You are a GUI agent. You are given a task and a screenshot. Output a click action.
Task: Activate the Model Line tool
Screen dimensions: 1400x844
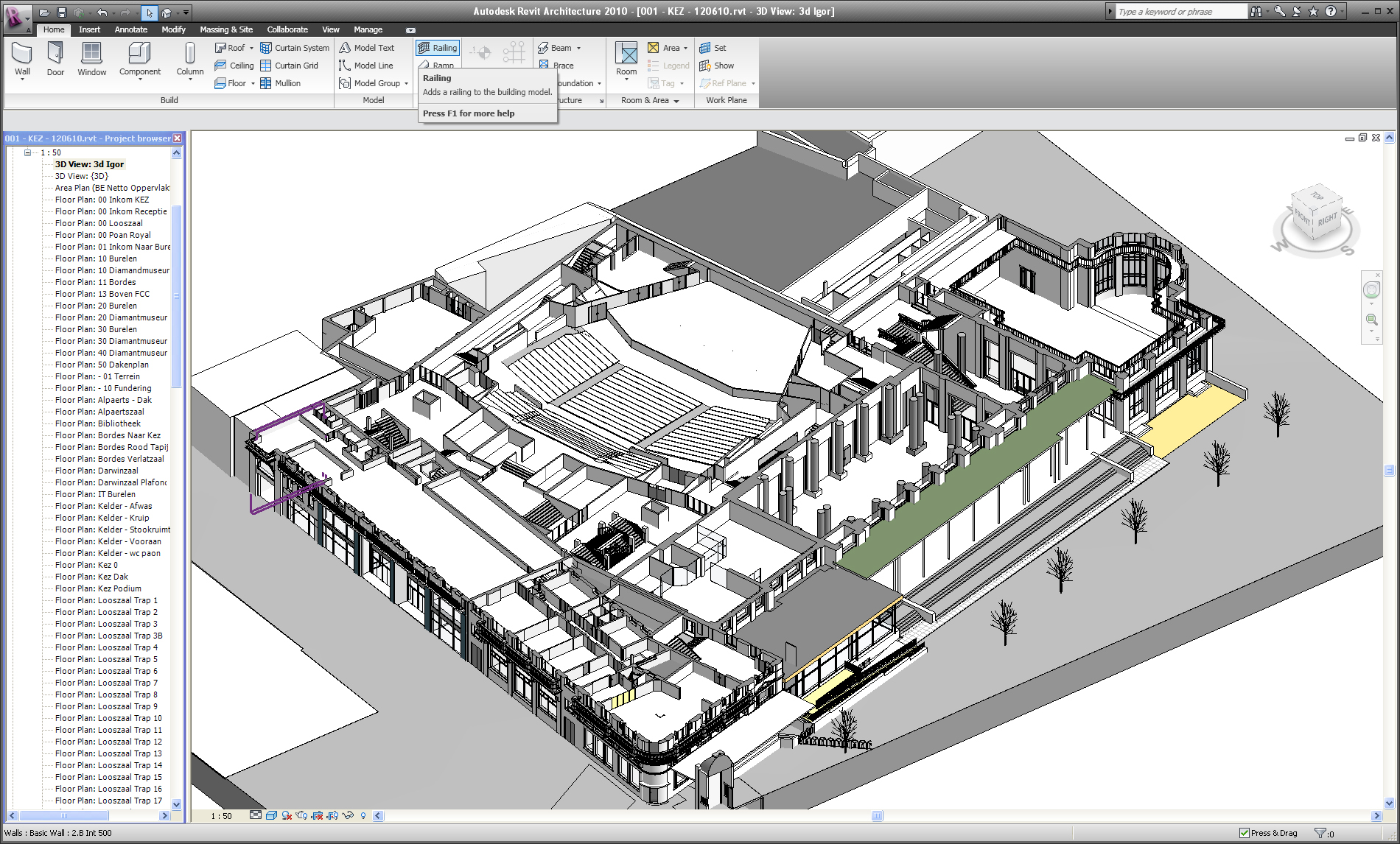(x=366, y=66)
